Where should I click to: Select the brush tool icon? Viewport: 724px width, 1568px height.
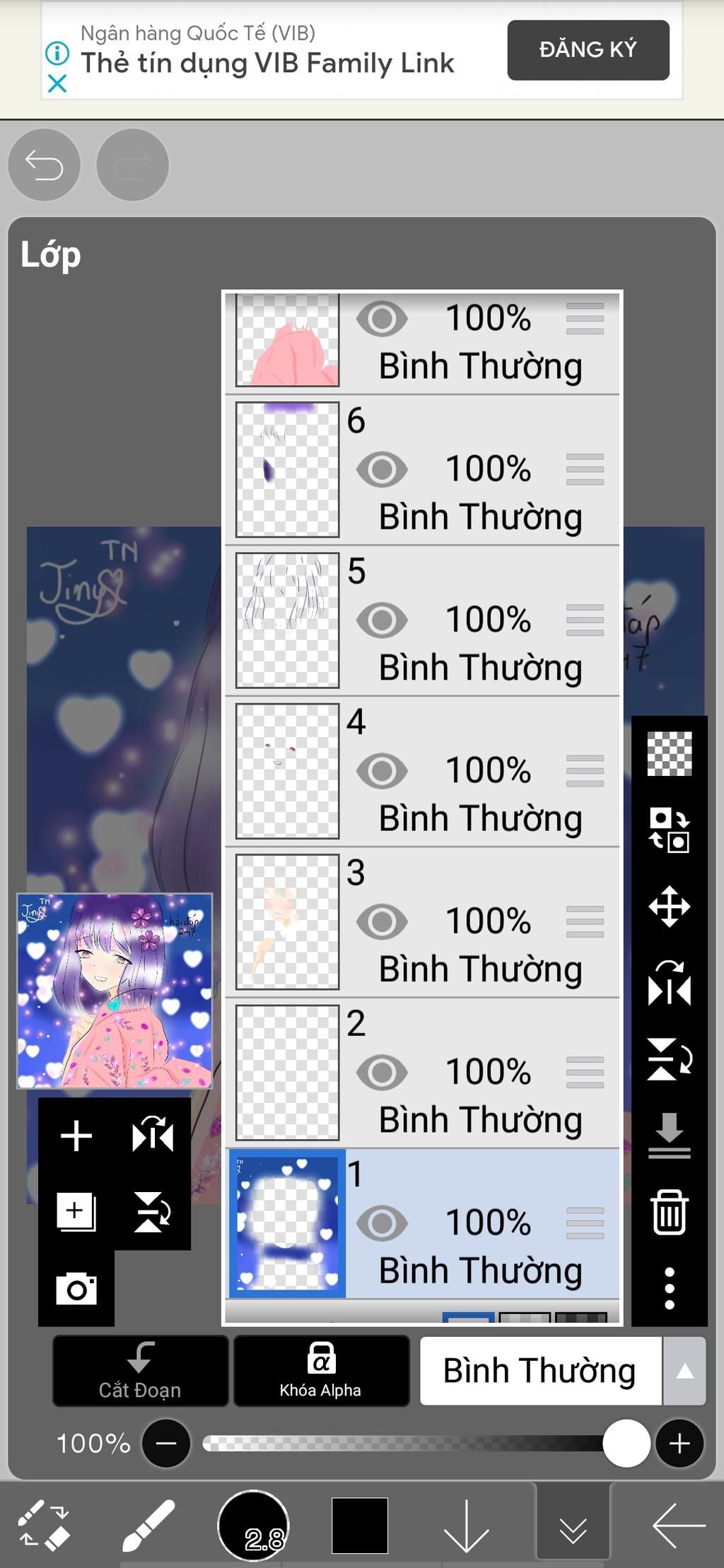148,1525
